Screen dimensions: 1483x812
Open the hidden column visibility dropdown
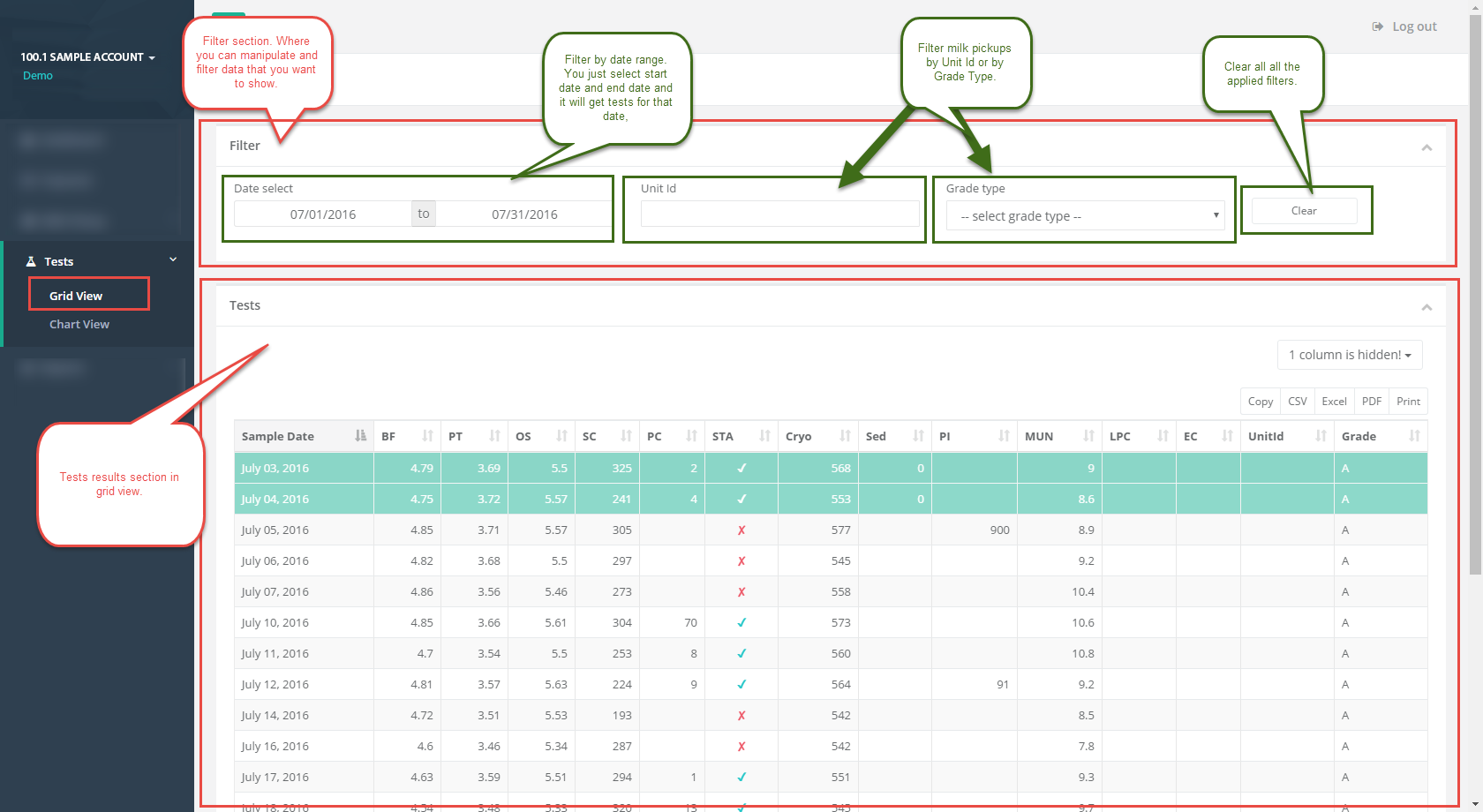(1350, 355)
